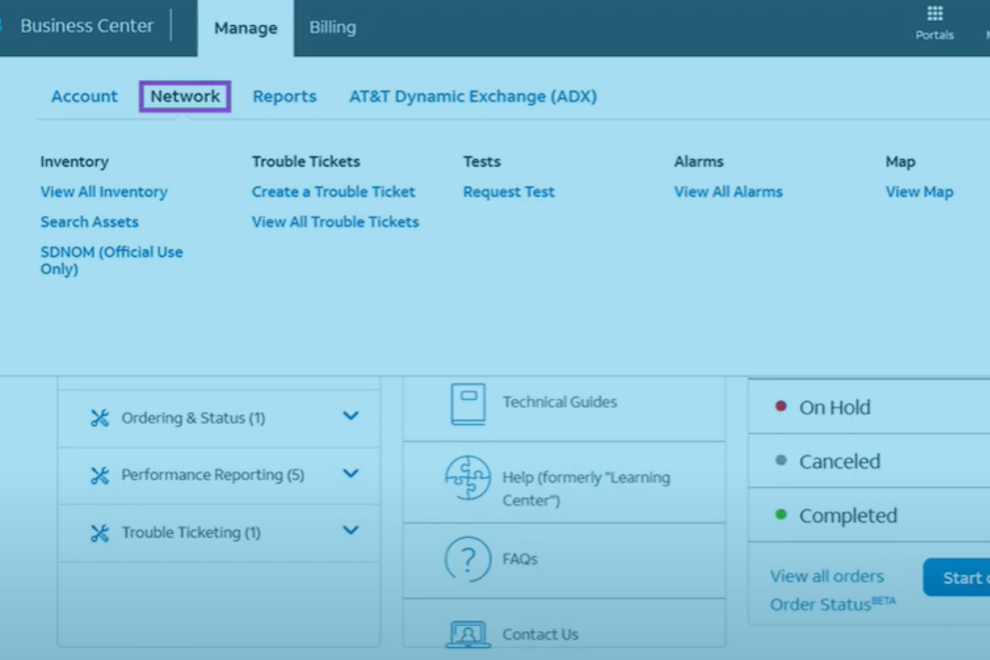The height and width of the screenshot is (660, 990).
Task: Click the Ordering & Status tools icon
Action: pyautogui.click(x=100, y=418)
